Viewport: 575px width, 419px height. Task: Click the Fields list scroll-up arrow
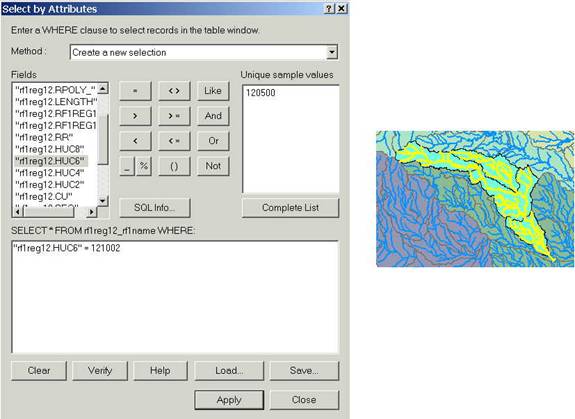point(103,88)
